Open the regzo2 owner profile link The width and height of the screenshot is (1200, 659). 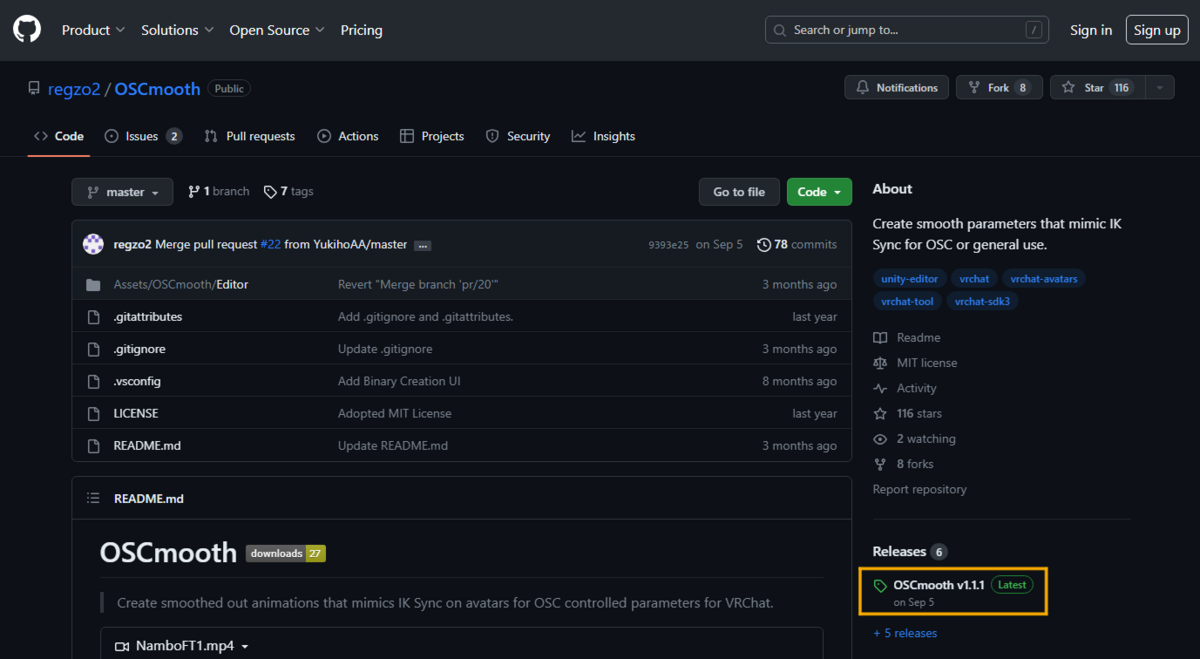pyautogui.click(x=74, y=88)
